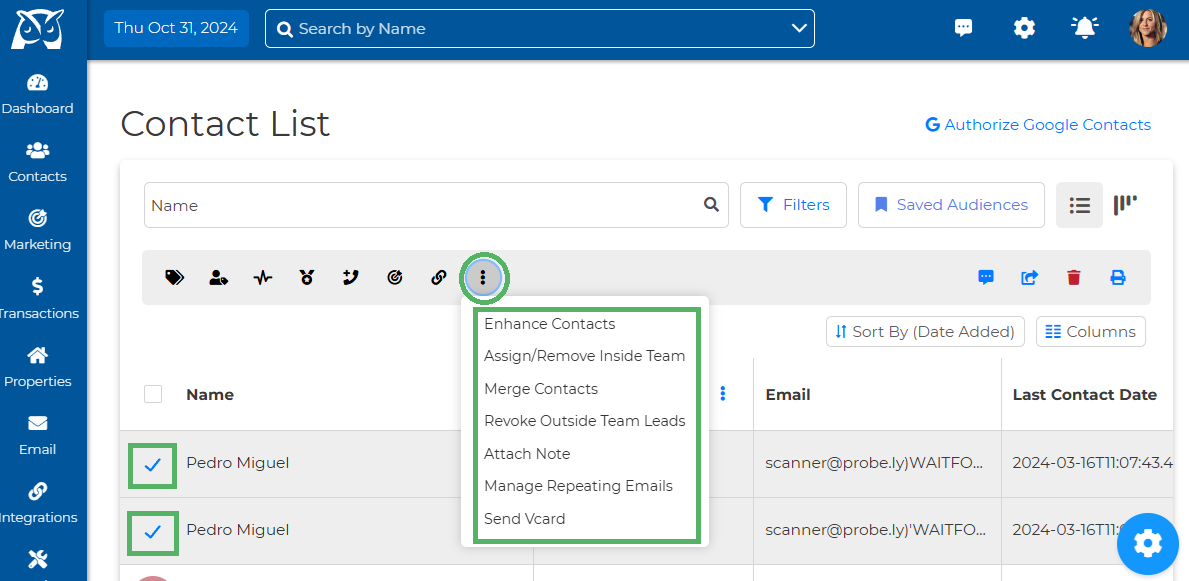The width and height of the screenshot is (1189, 581).
Task: Open second Pedro Miguel contact name
Action: pyautogui.click(x=237, y=529)
